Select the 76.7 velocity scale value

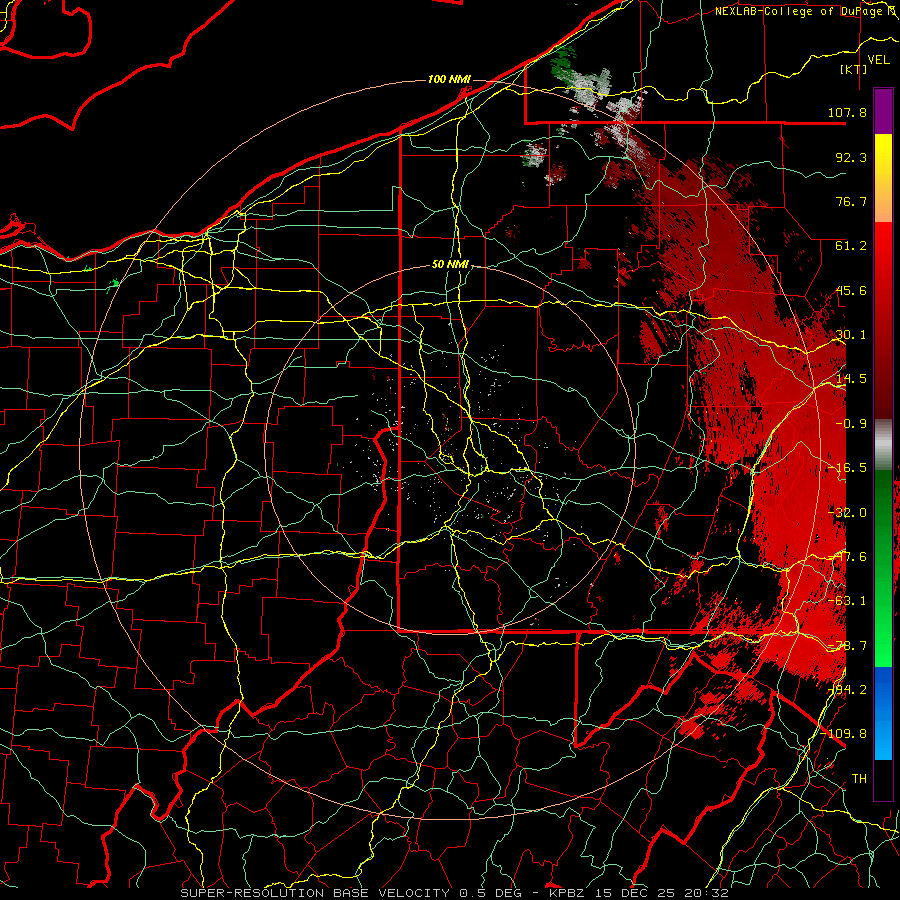coord(851,201)
